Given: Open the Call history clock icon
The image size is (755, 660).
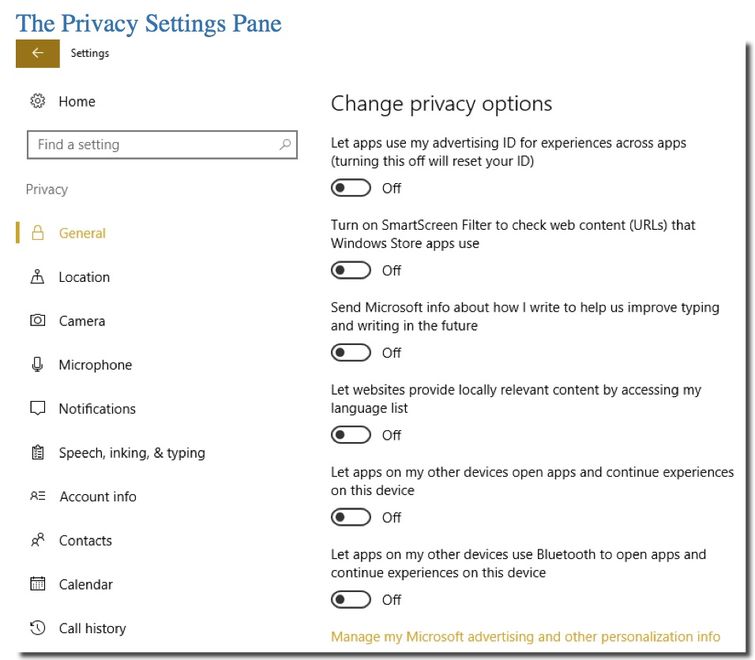Looking at the screenshot, I should click(x=38, y=628).
